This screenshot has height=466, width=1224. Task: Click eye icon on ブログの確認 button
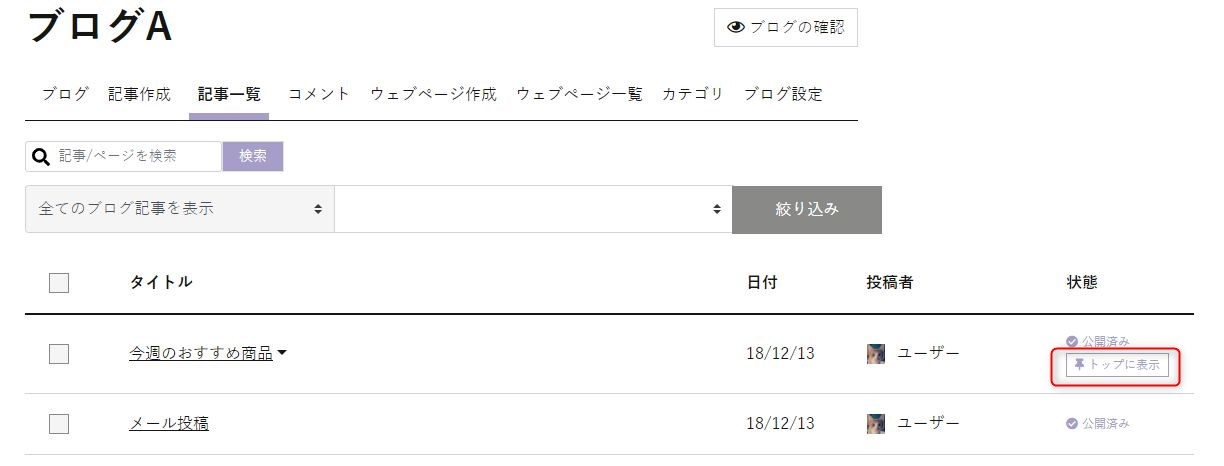(736, 28)
